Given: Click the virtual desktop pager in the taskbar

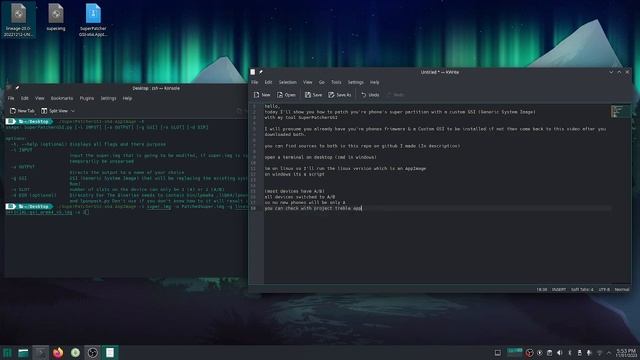Looking at the screenshot, I should (x=514, y=353).
